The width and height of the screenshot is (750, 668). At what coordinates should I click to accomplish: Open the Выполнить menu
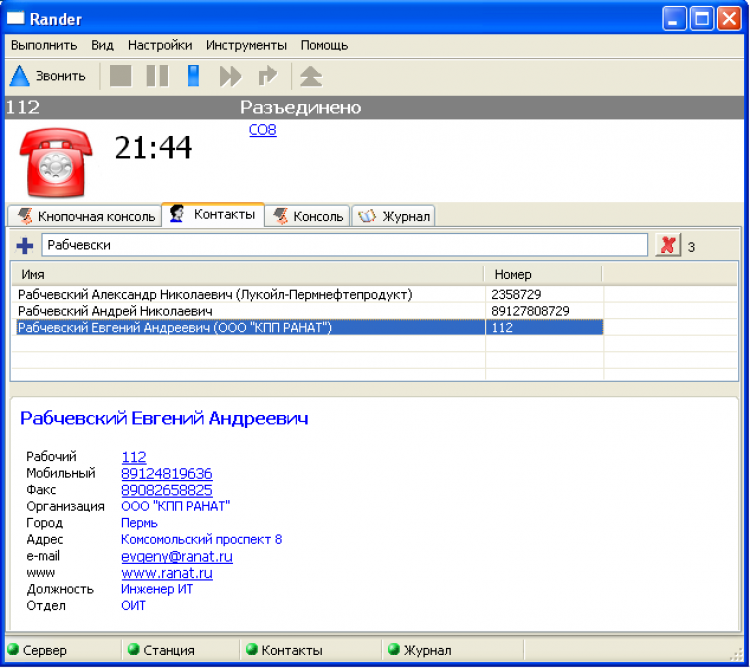pyautogui.click(x=44, y=45)
